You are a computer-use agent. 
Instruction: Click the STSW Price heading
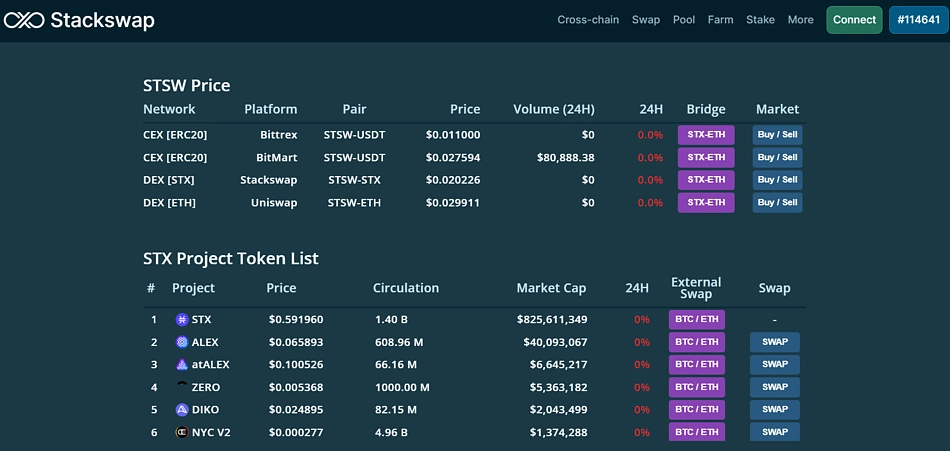[187, 85]
